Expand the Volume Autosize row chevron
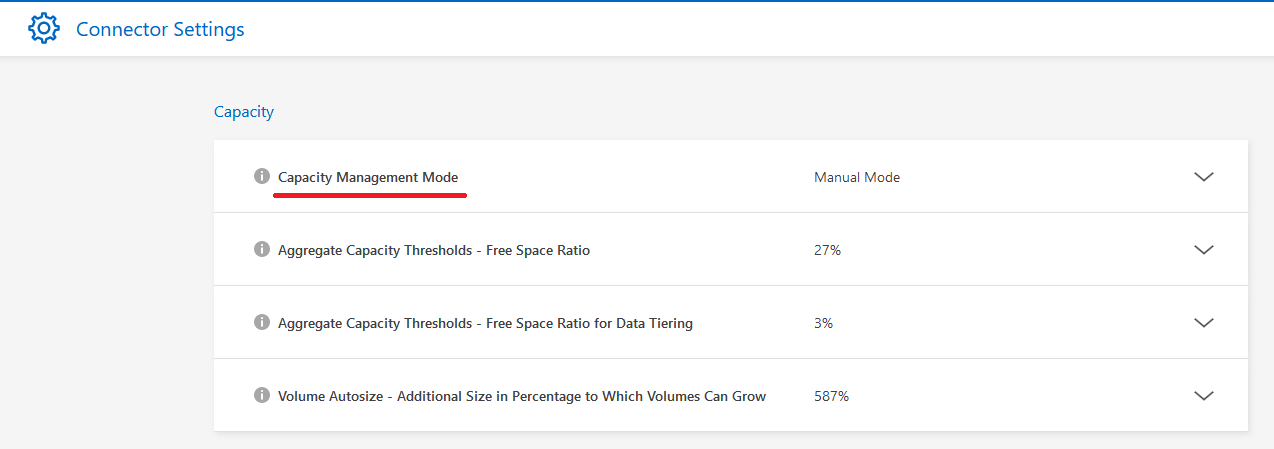The width and height of the screenshot is (1274, 449). [1204, 396]
